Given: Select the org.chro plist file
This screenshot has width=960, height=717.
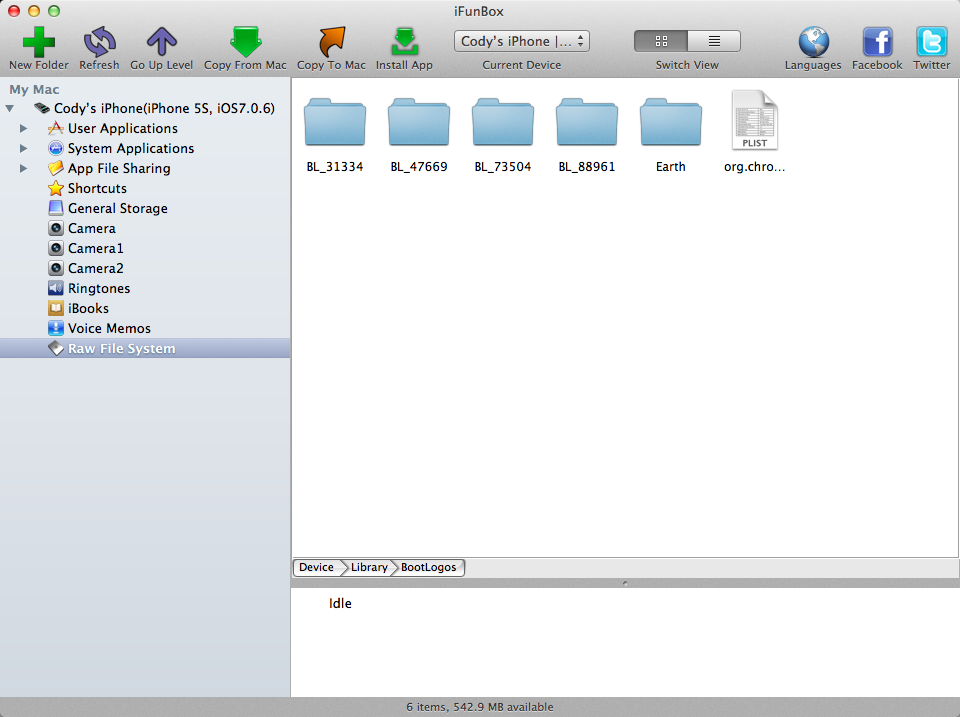Looking at the screenshot, I should pyautogui.click(x=754, y=121).
